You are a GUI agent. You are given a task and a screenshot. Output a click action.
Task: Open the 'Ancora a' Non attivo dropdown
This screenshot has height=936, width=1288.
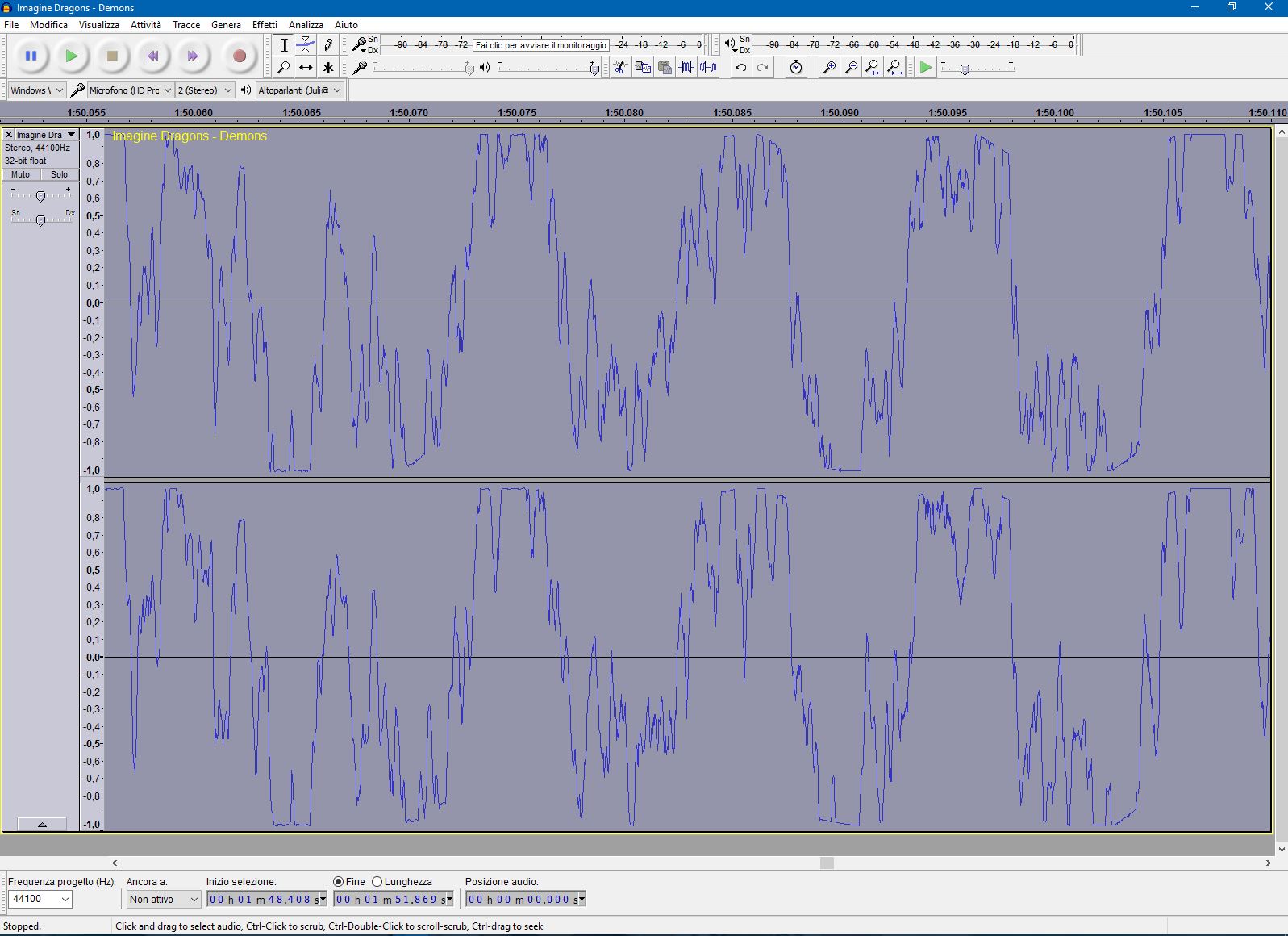164,899
